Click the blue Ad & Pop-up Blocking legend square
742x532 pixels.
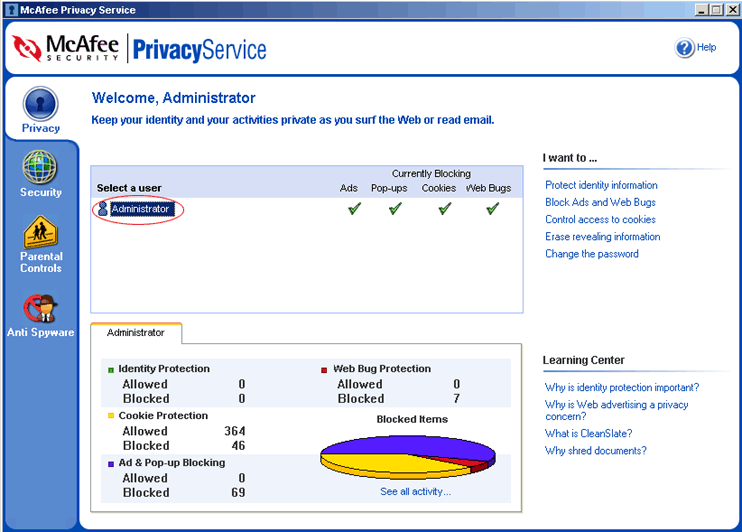[x=111, y=464]
